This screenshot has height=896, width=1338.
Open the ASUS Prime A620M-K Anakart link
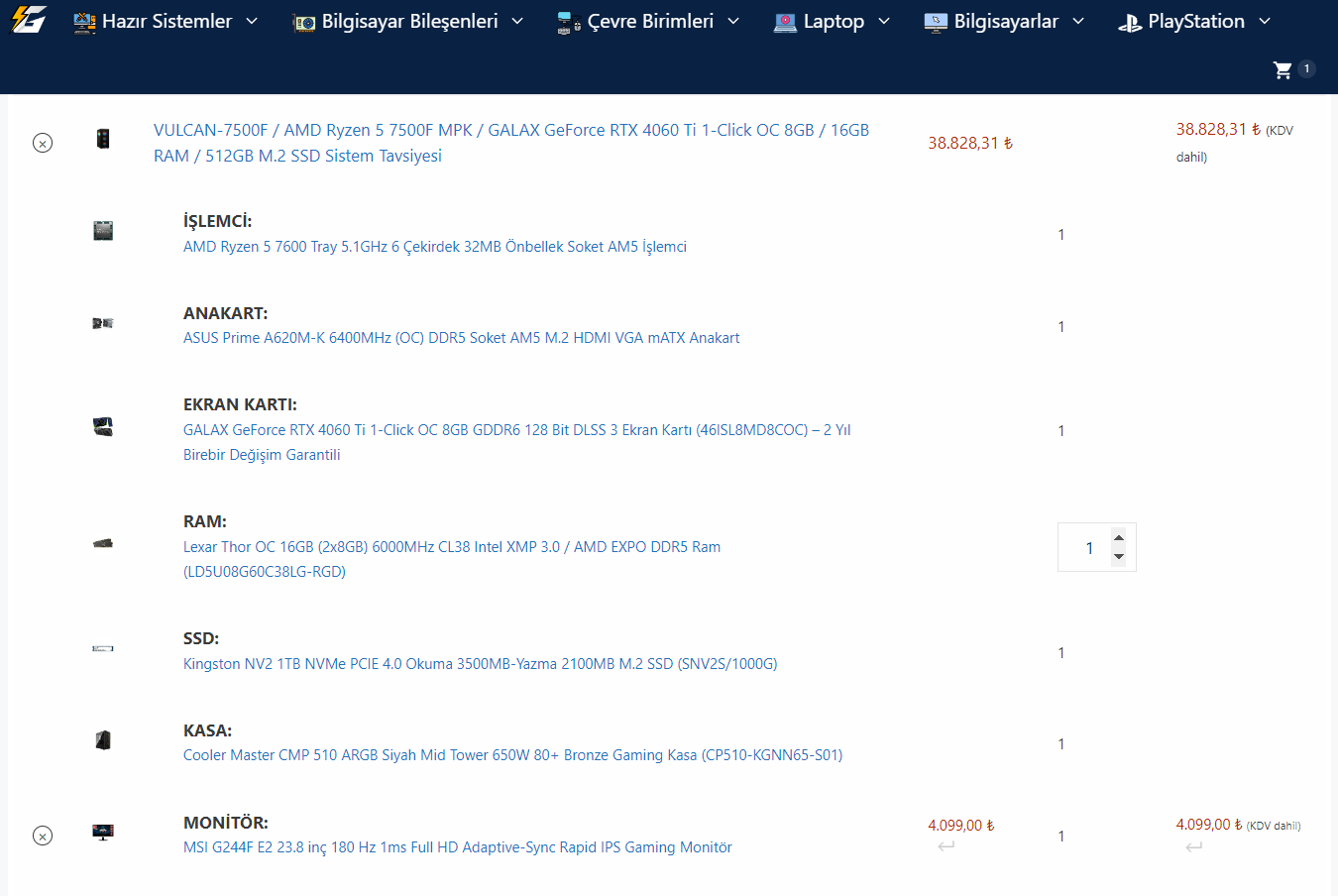tap(461, 338)
